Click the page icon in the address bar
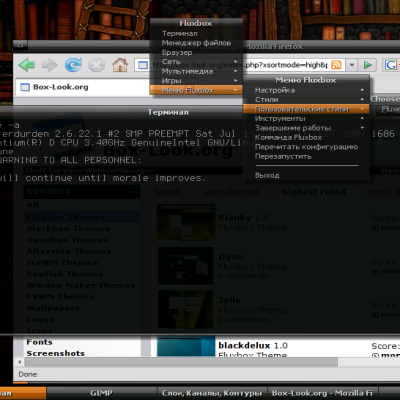Image resolution: width=400 pixels, height=400 pixels. pos(143,65)
